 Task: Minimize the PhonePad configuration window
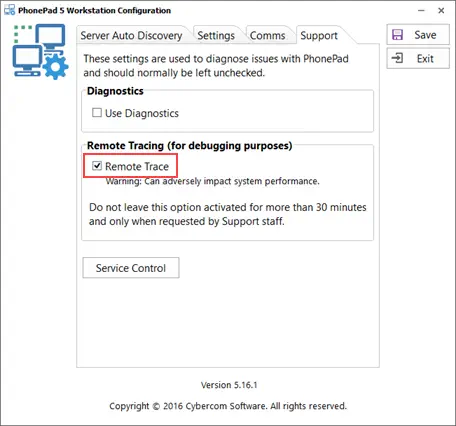coord(421,10)
